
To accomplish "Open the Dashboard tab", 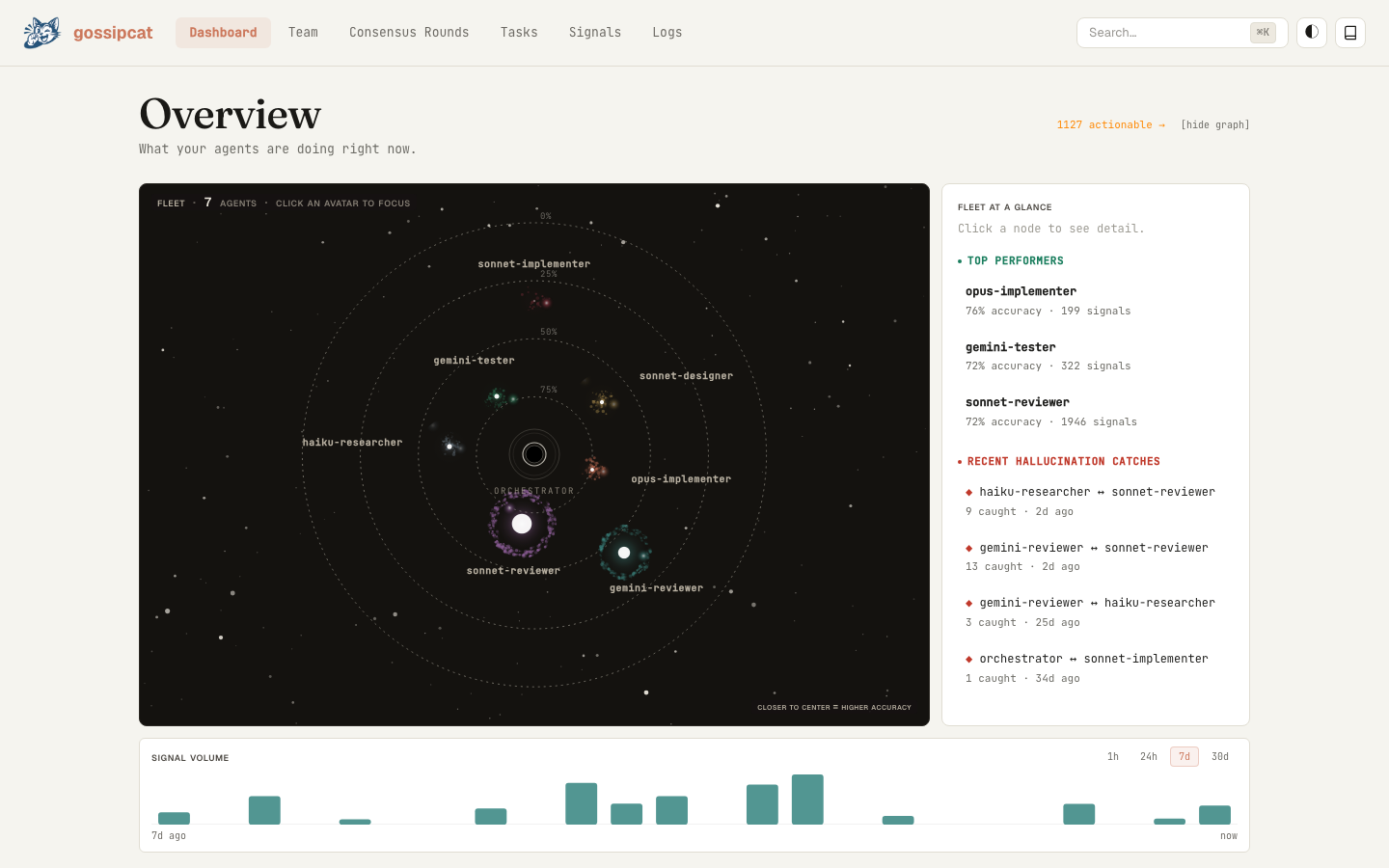I will (x=223, y=33).
